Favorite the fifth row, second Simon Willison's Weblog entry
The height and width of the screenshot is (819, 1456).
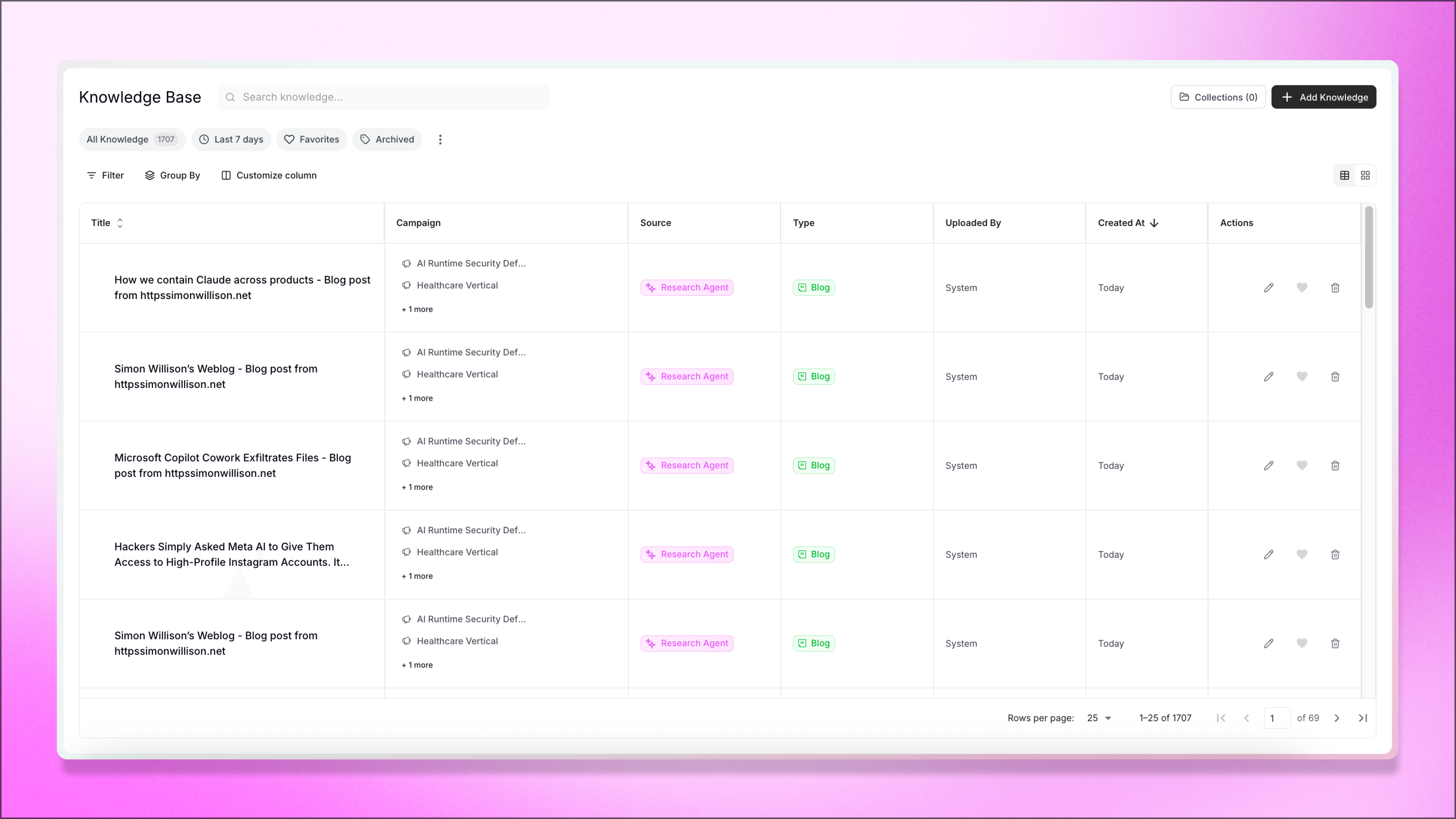point(1302,643)
